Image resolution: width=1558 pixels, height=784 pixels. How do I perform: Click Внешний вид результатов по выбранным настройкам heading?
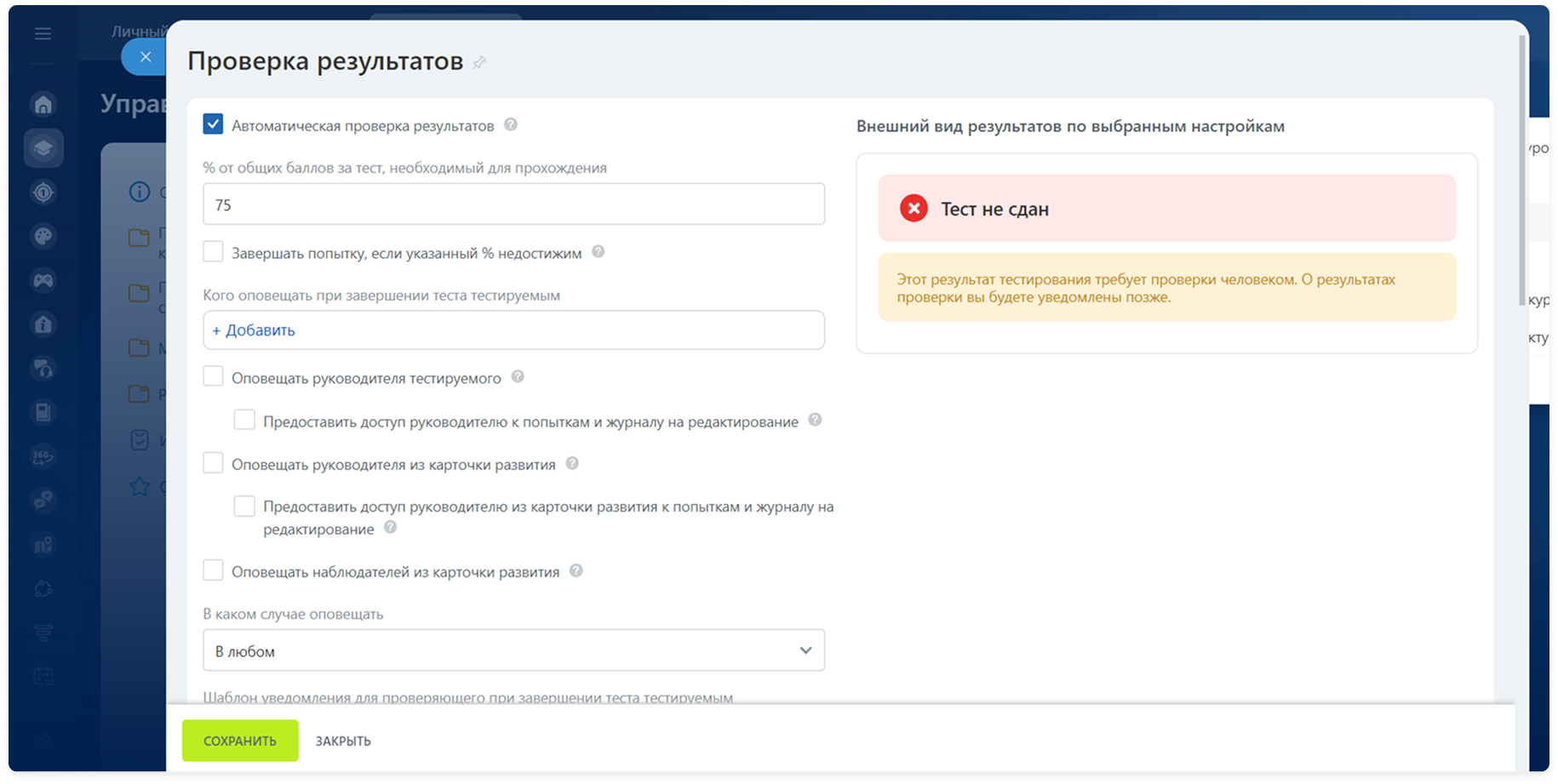point(1070,126)
